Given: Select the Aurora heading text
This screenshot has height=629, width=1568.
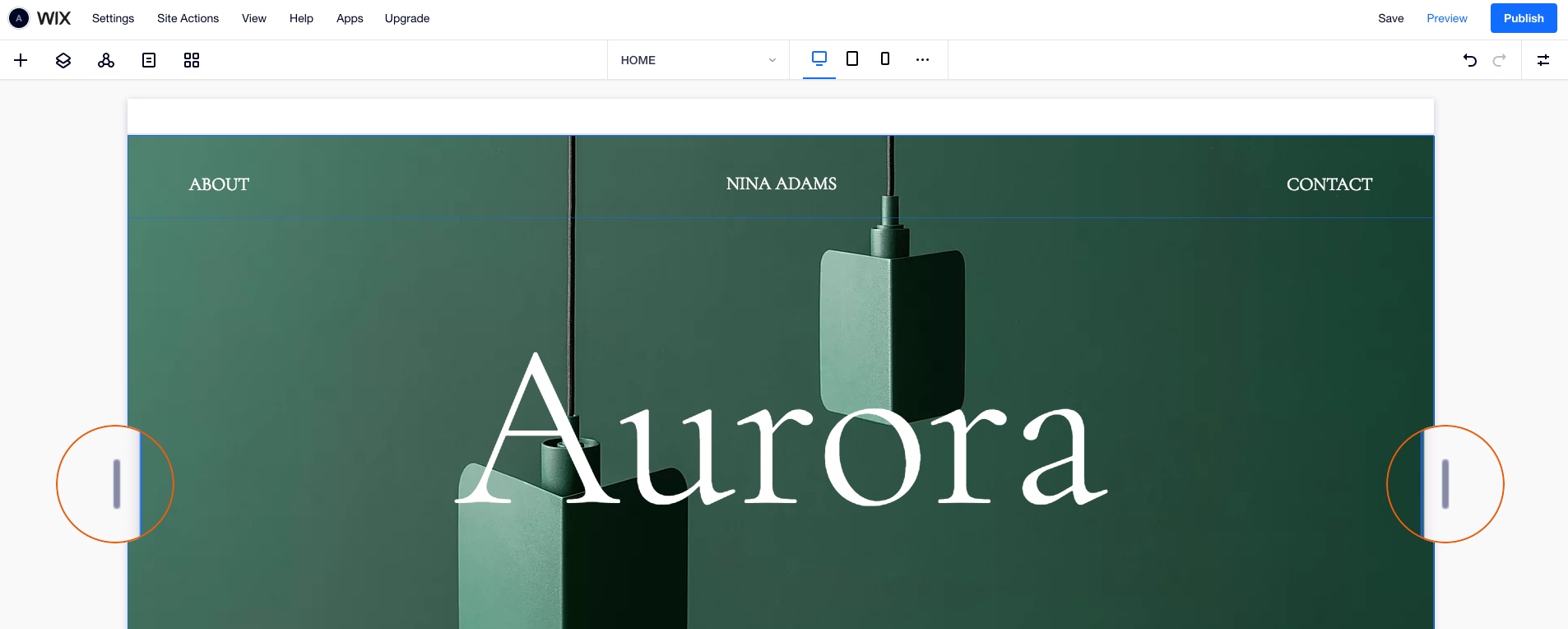Looking at the screenshot, I should coord(782,432).
